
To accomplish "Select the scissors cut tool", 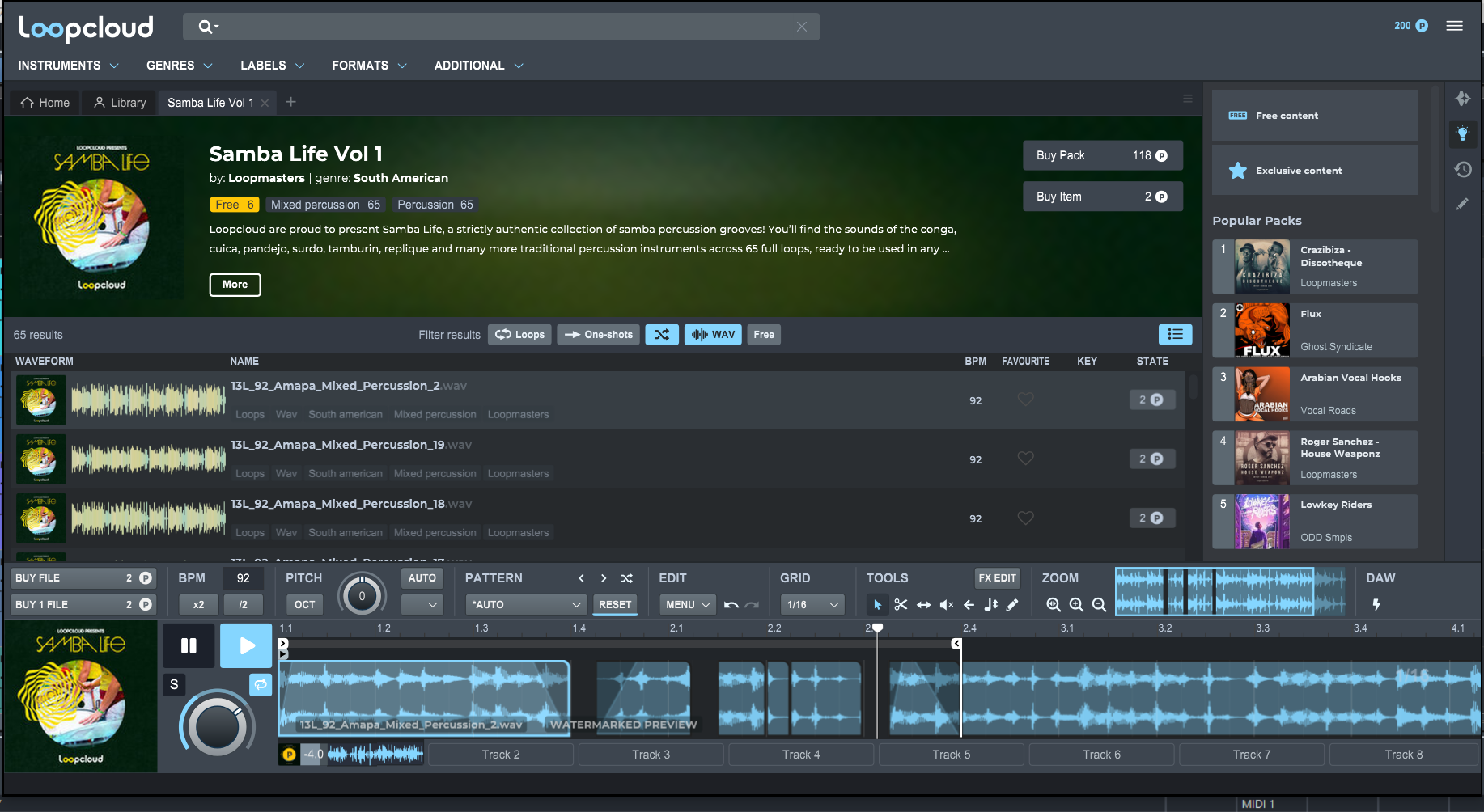I will (901, 604).
